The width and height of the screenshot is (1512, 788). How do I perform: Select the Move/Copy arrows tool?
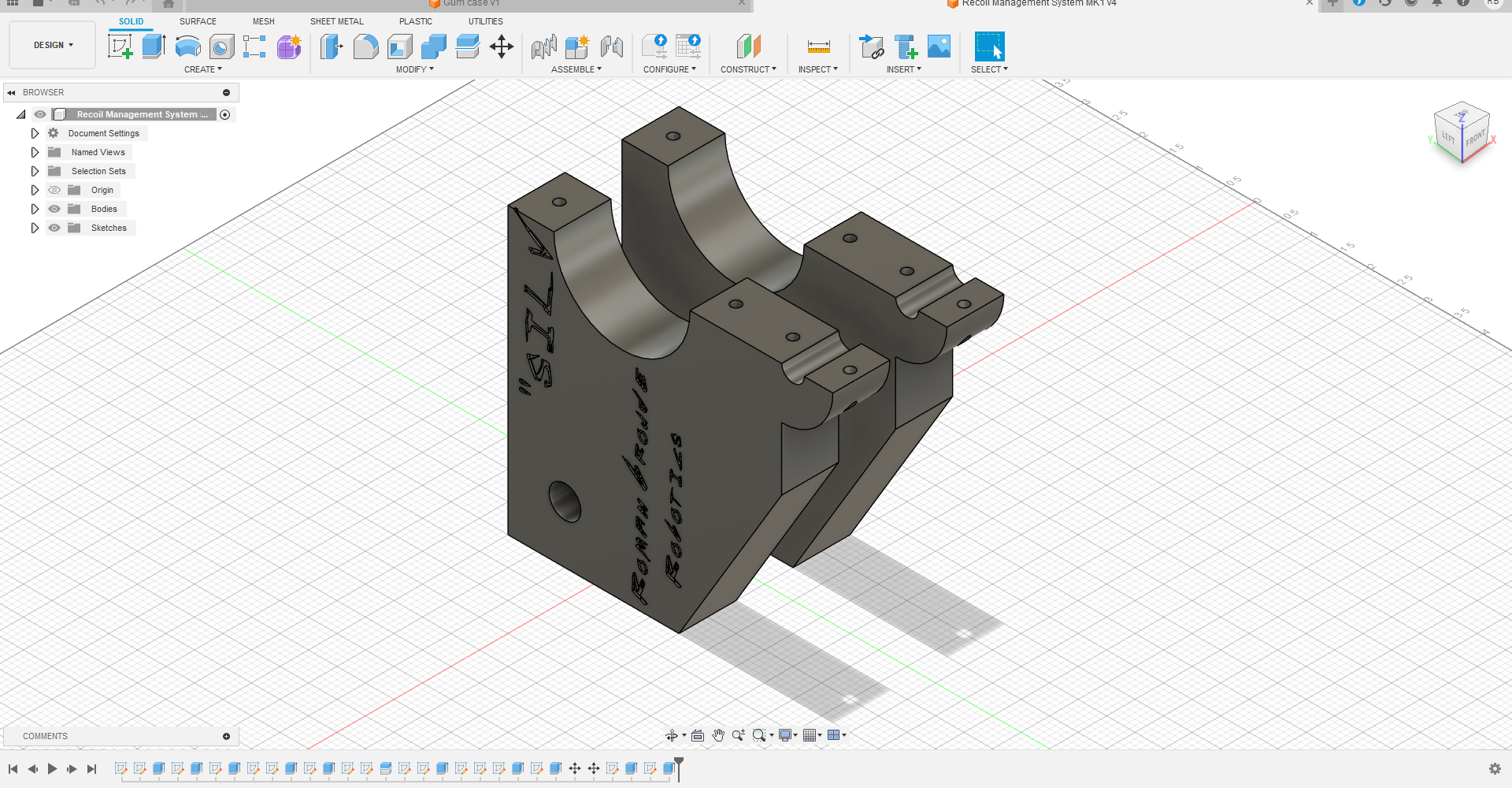tap(502, 47)
